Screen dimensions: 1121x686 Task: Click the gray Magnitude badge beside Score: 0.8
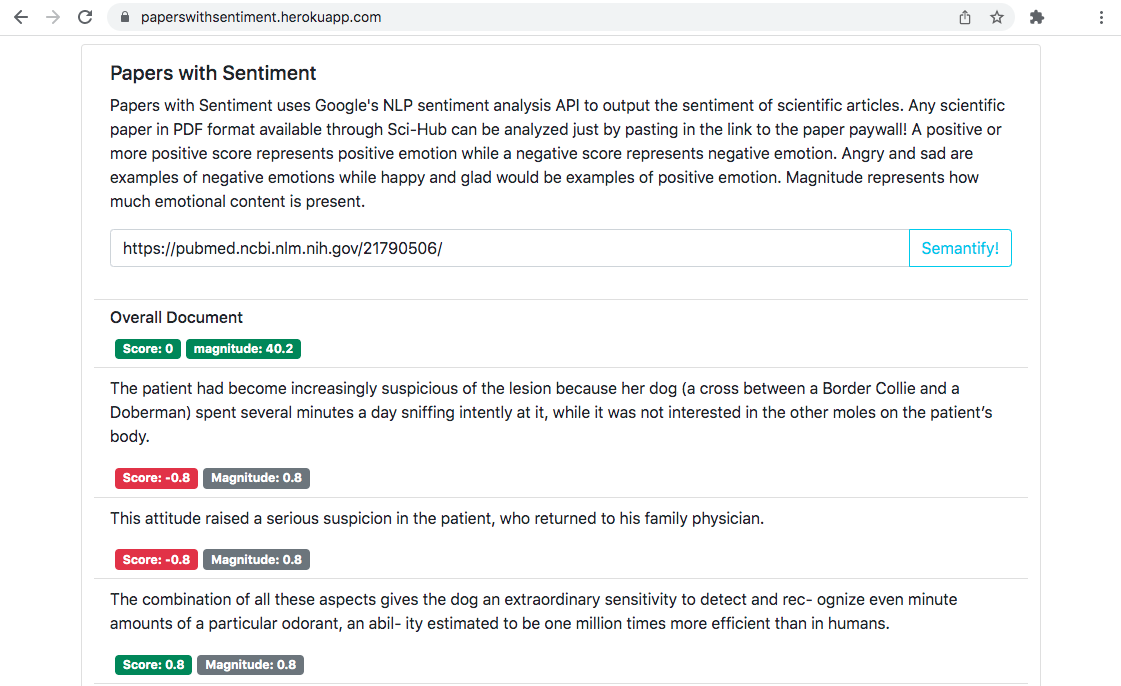coord(250,664)
